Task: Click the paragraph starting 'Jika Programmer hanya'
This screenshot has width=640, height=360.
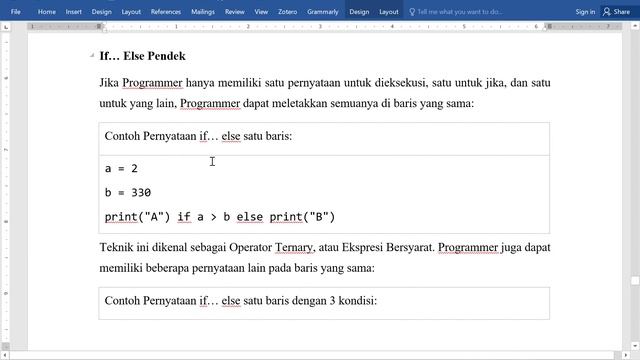Action: (325, 93)
